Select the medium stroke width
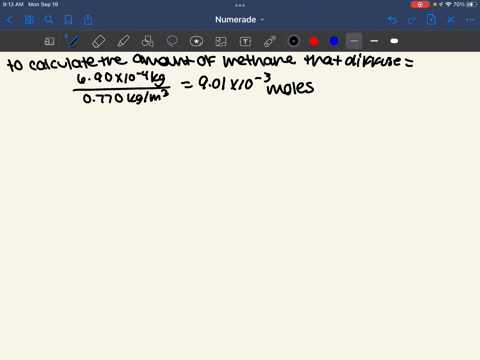This screenshot has height=360, width=480. [x=374, y=41]
